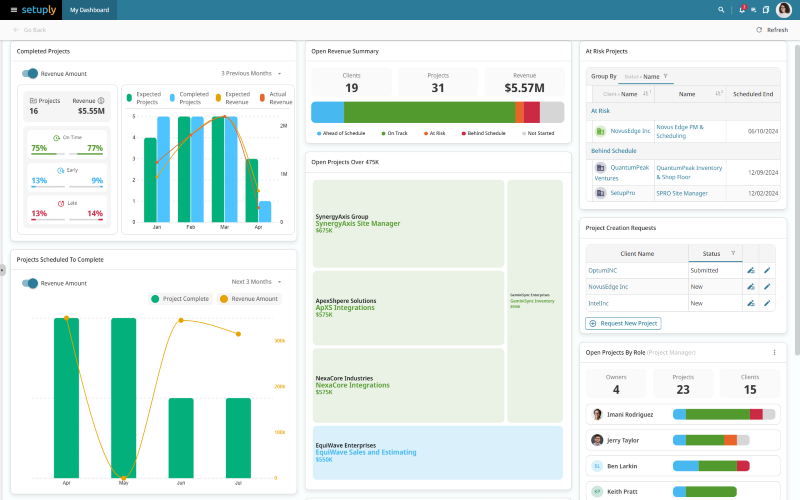Open the Group By Status Name selector

pyautogui.click(x=645, y=77)
